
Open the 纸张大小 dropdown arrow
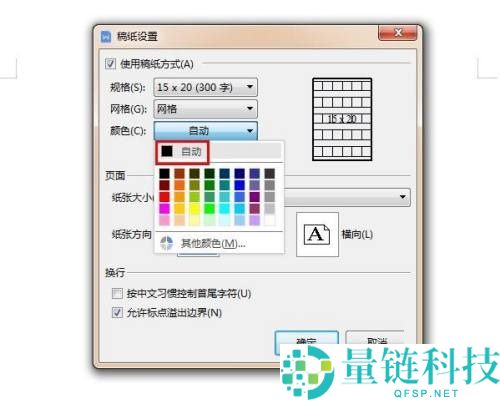click(403, 197)
